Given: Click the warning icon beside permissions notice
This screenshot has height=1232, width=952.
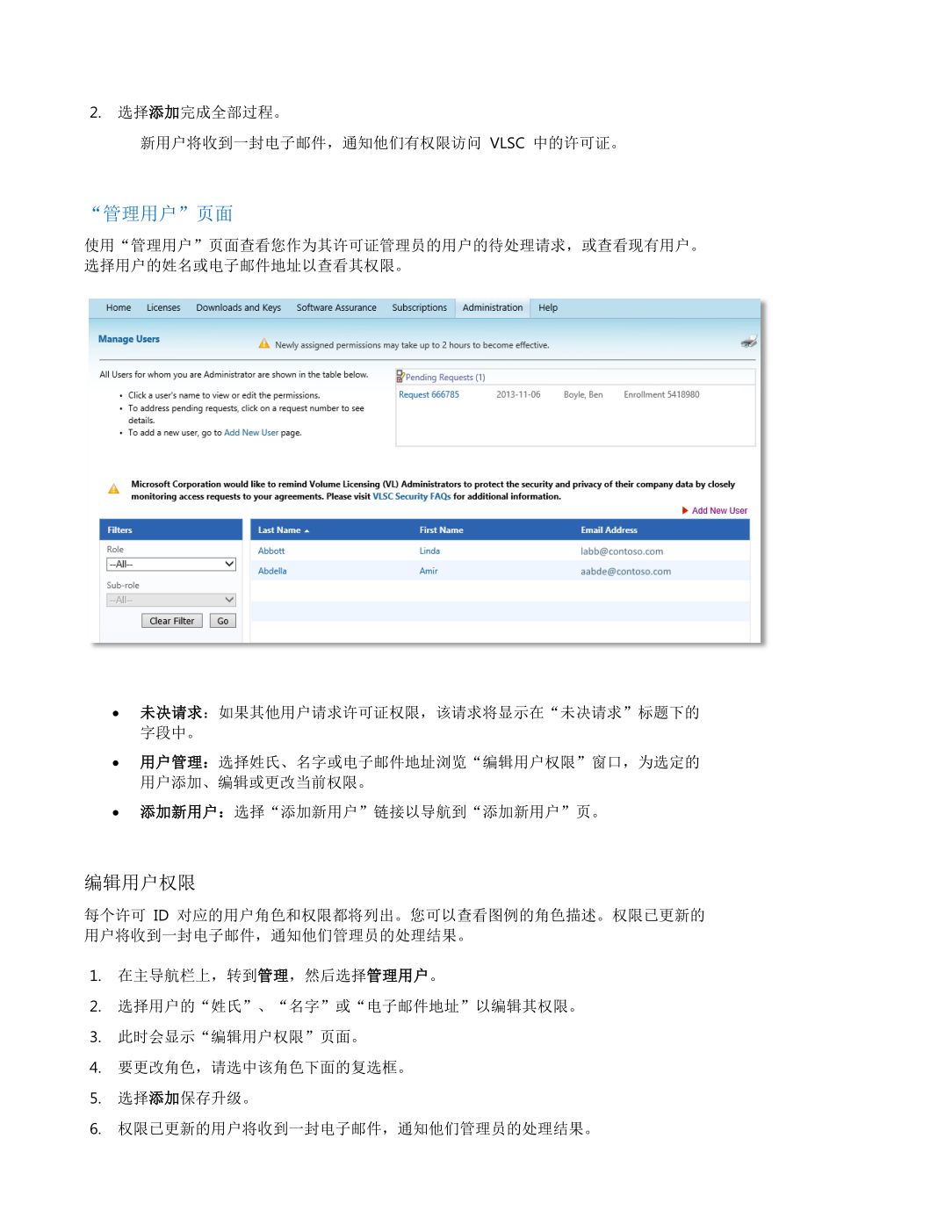Looking at the screenshot, I should coord(263,344).
